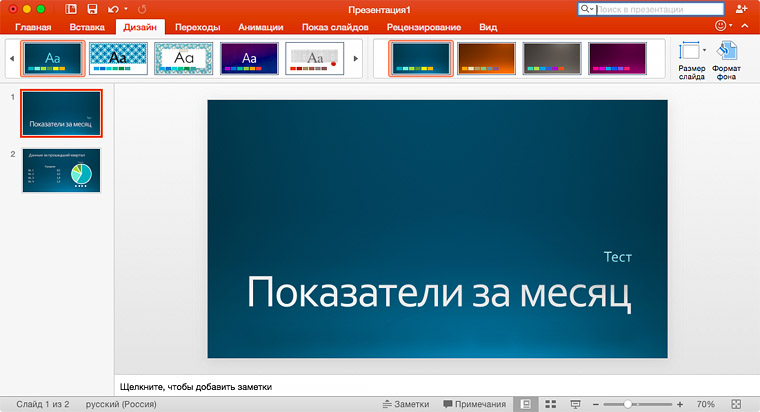Switch to normal view in status bar
760x412 pixels.
point(525,403)
